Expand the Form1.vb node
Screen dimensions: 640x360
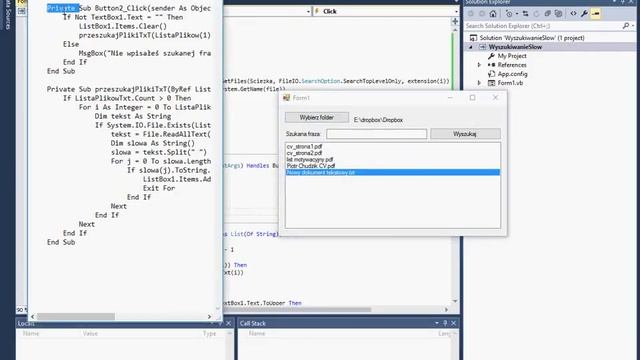(479, 83)
